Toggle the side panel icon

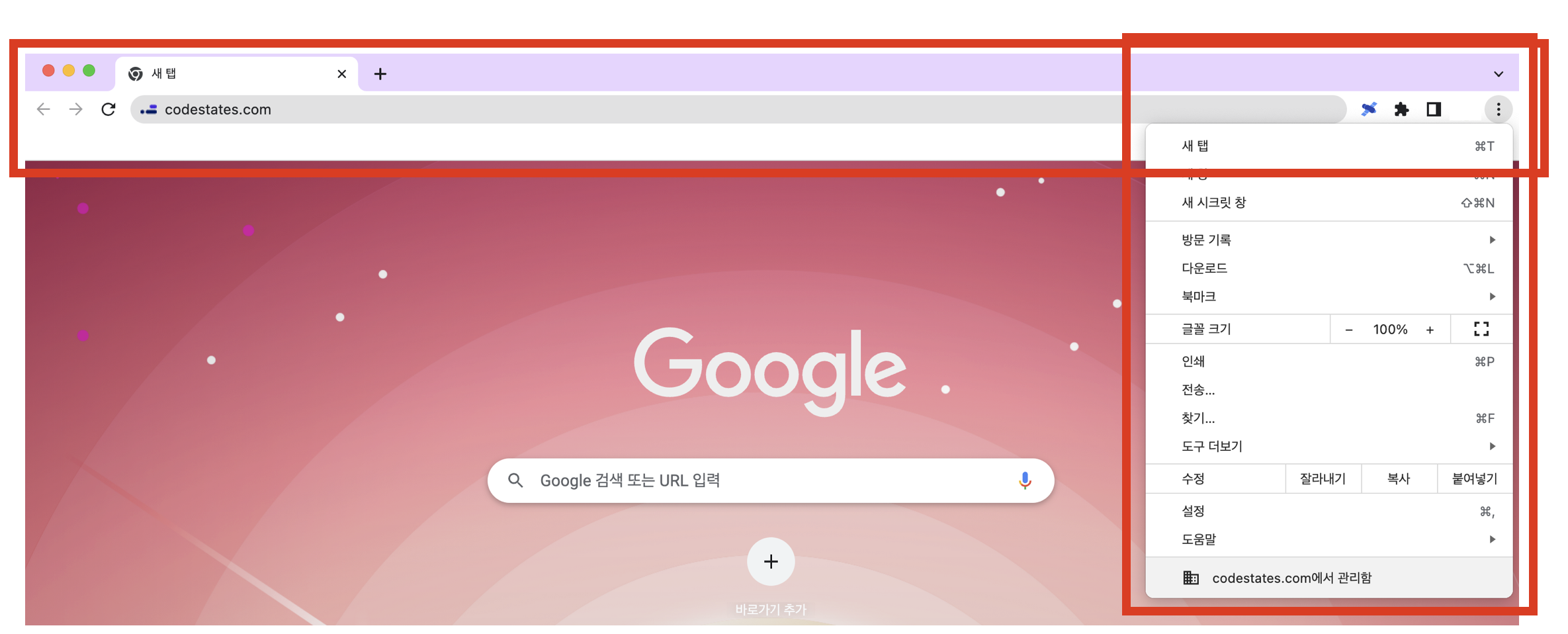tap(1434, 109)
